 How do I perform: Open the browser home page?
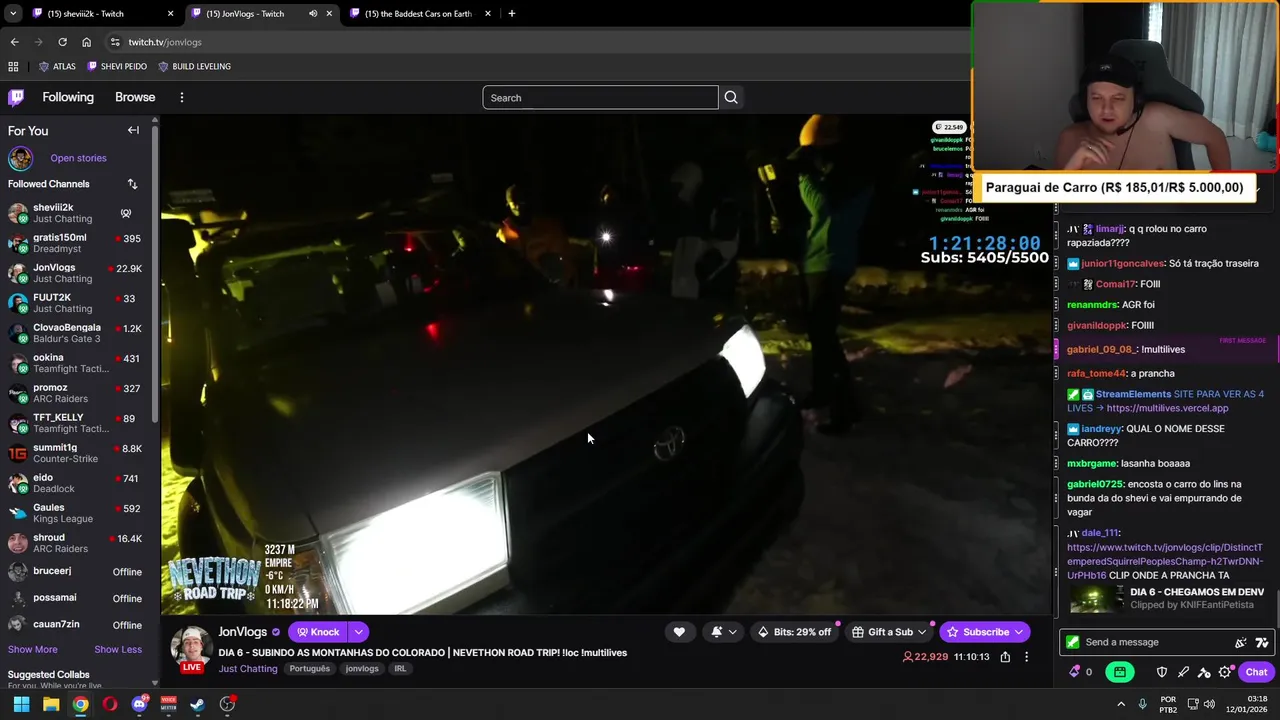86,42
